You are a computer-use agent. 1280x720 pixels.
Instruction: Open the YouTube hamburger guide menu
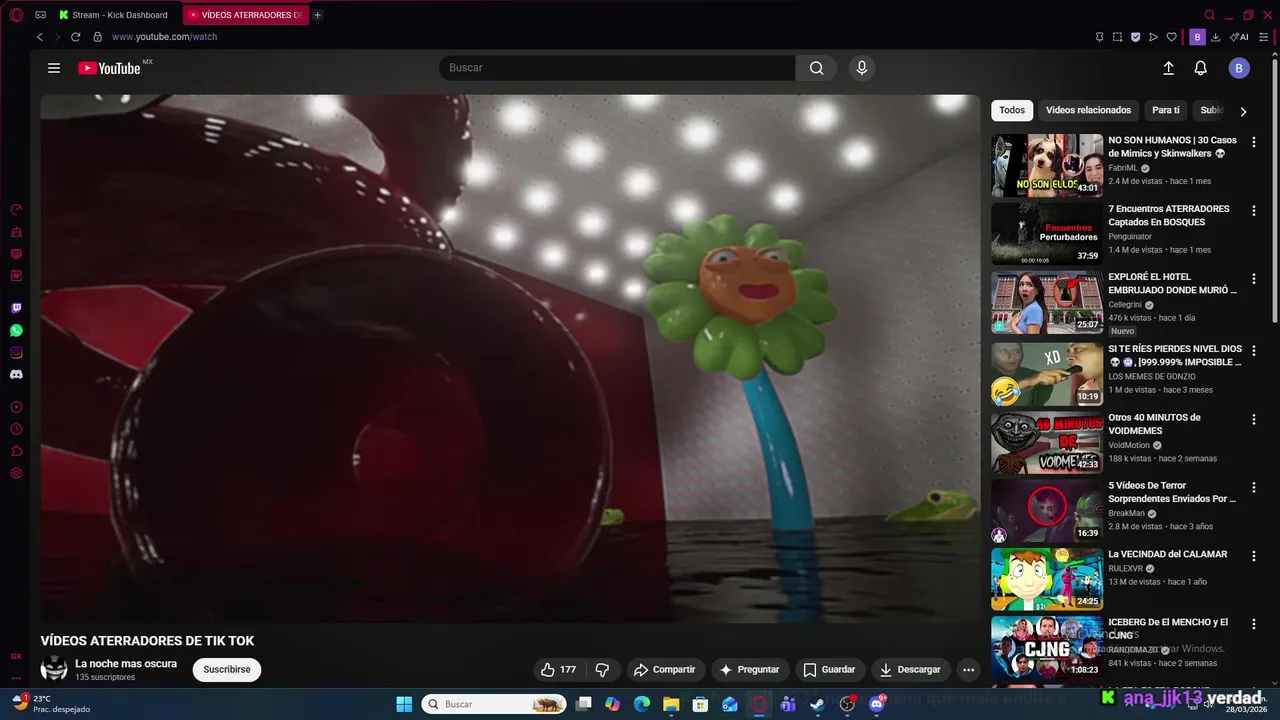(x=54, y=68)
